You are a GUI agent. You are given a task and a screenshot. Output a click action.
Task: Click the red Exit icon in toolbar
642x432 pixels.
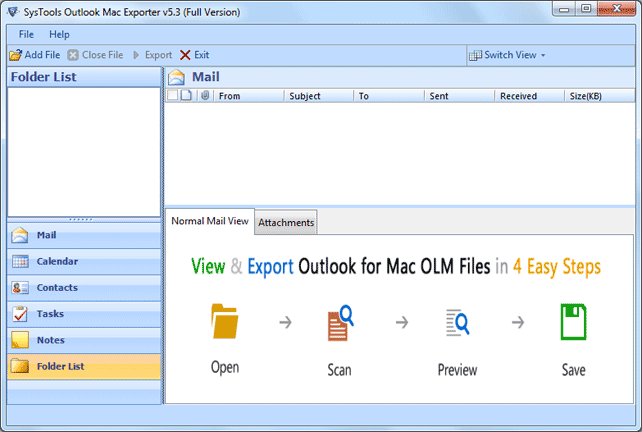185,55
